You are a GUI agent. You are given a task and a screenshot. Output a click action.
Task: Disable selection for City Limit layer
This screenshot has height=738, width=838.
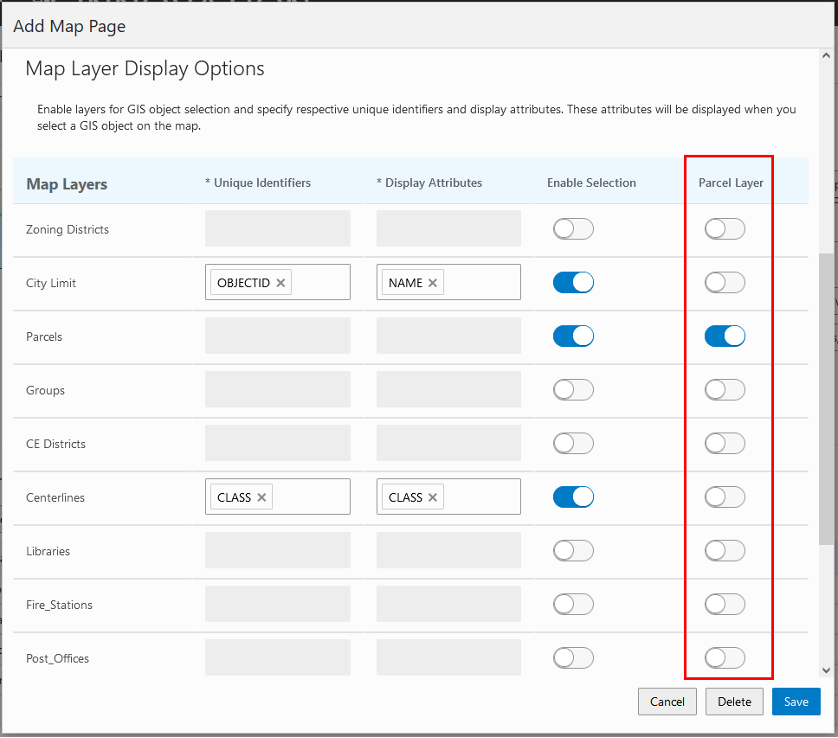[573, 283]
